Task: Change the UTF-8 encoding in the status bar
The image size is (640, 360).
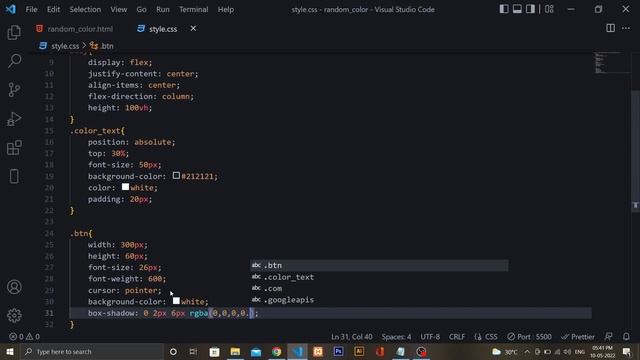Action: coord(430,337)
